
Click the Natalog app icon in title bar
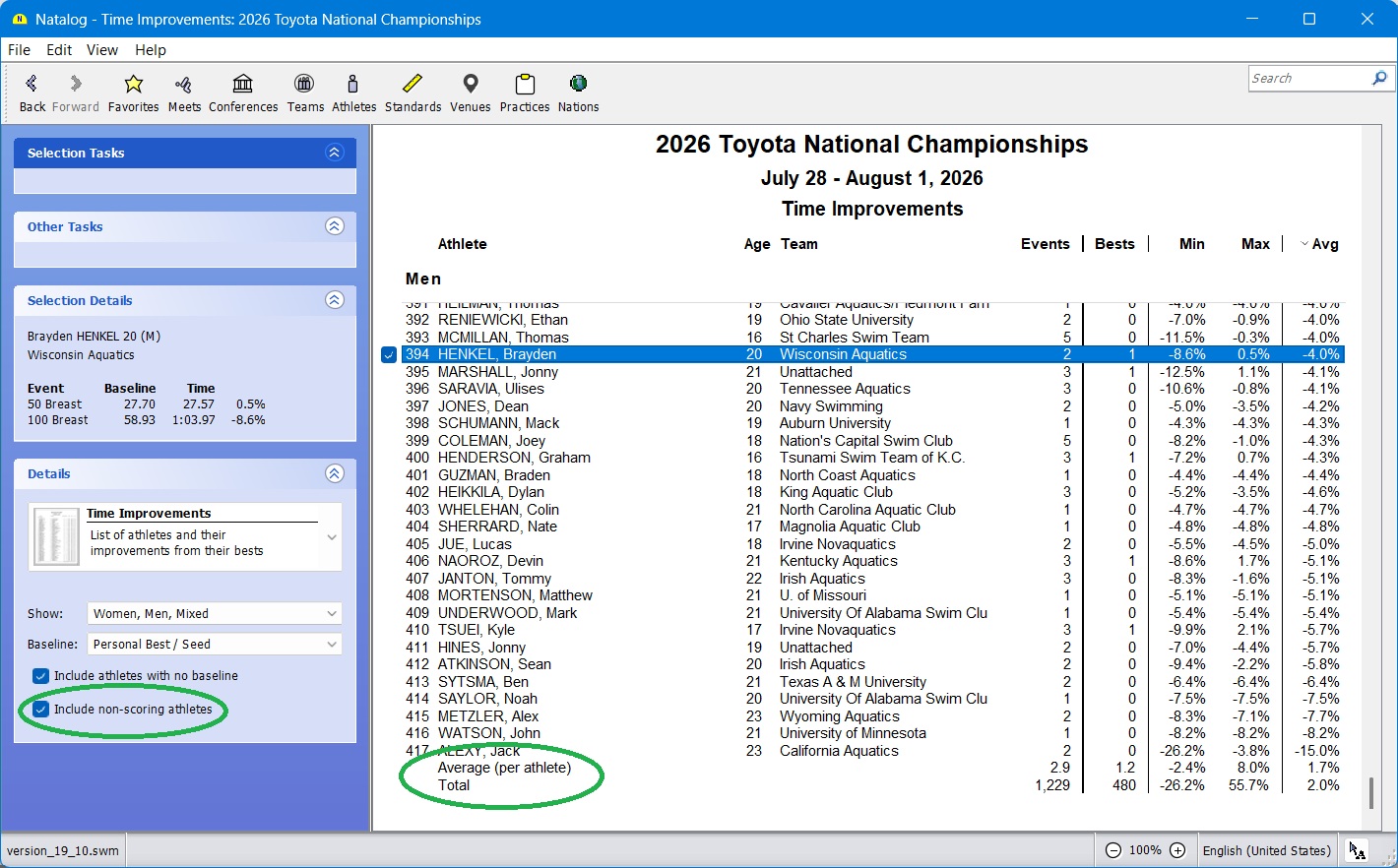[19, 19]
